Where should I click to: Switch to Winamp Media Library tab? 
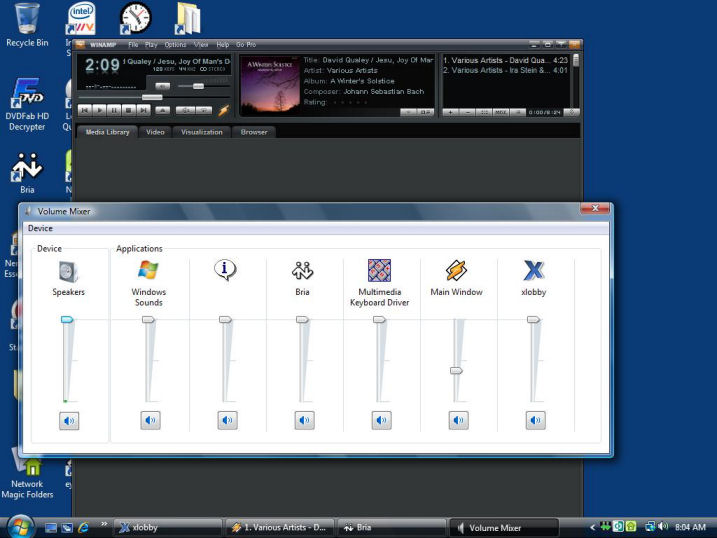click(x=107, y=132)
